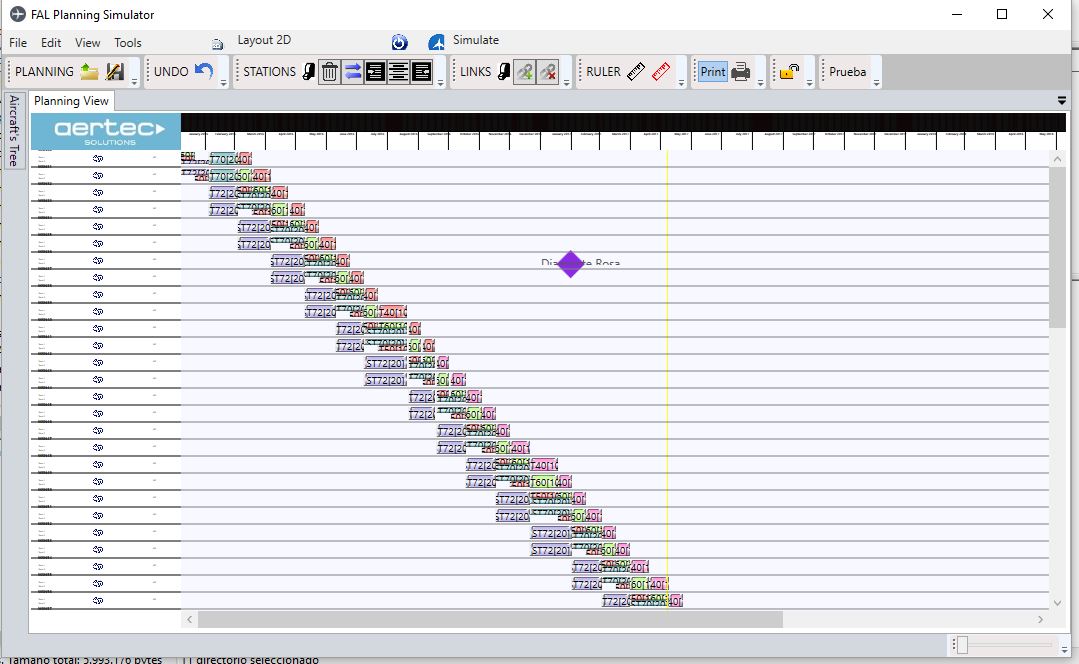
Task: Click the zoom slider handle at bottom right
Action: [x=962, y=645]
